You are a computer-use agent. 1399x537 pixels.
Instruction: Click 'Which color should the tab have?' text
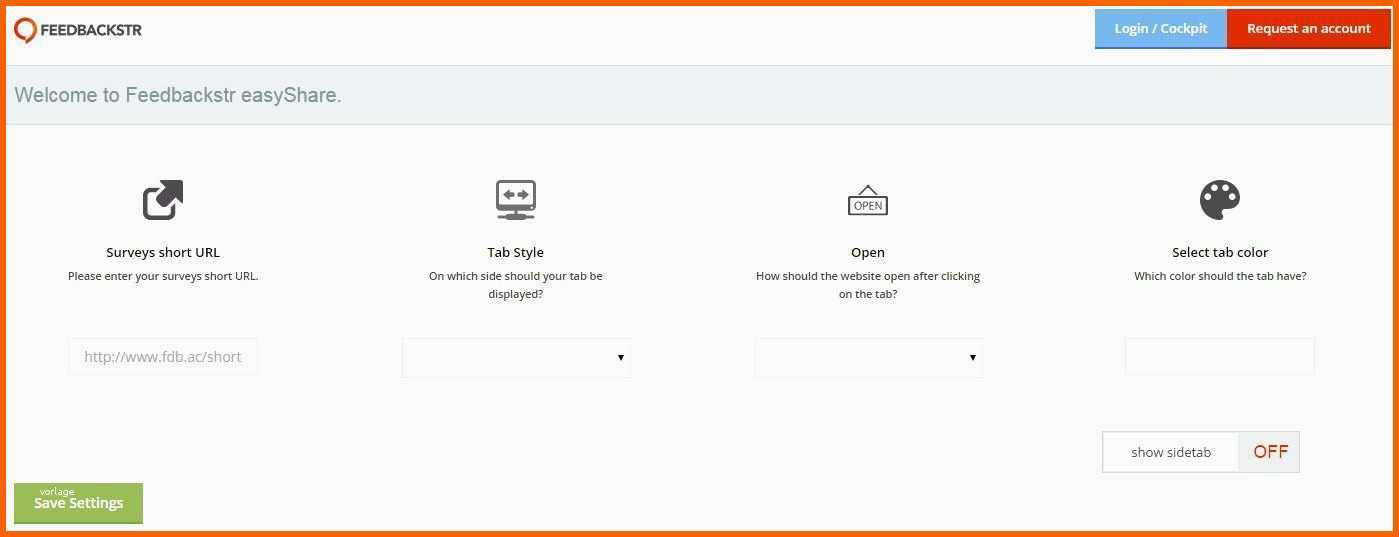[1220, 276]
